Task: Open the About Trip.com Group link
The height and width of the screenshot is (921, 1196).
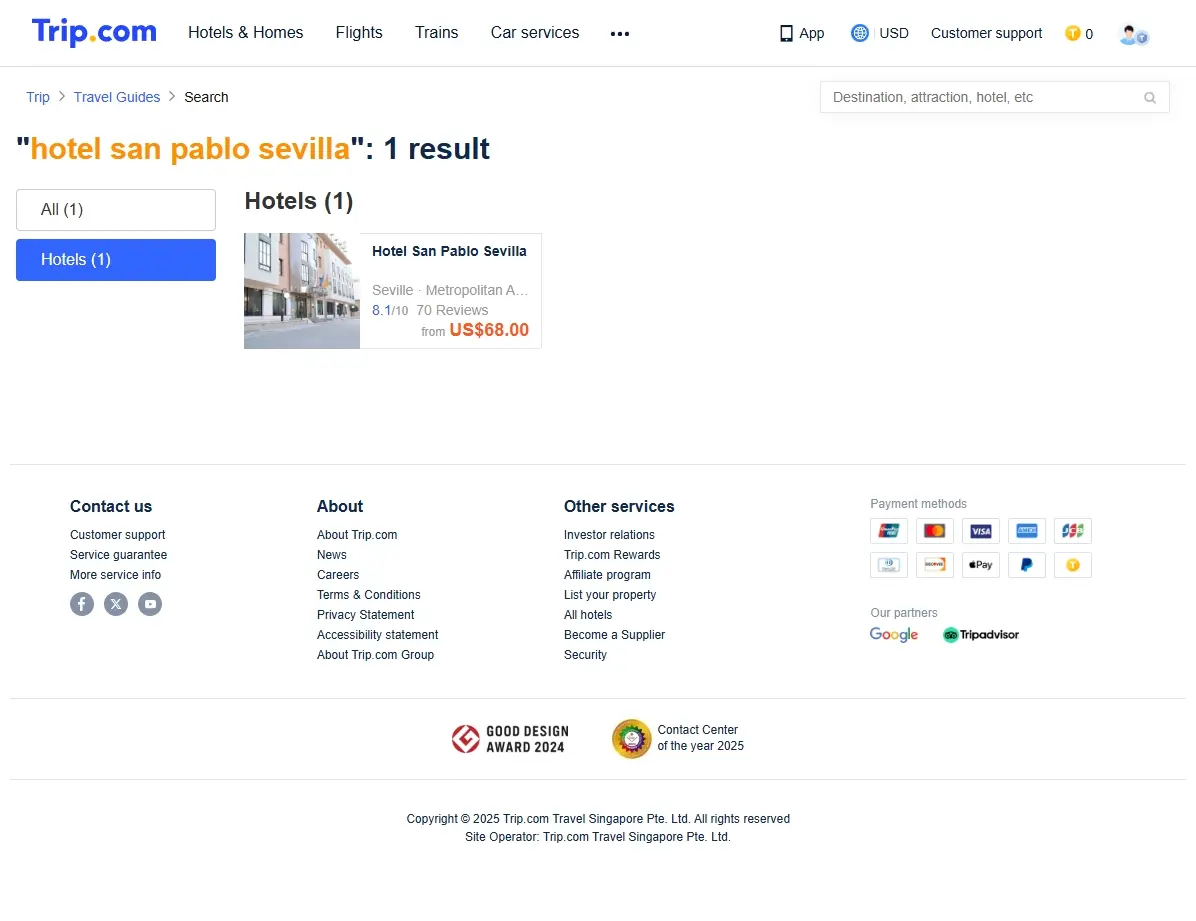Action: click(x=375, y=655)
